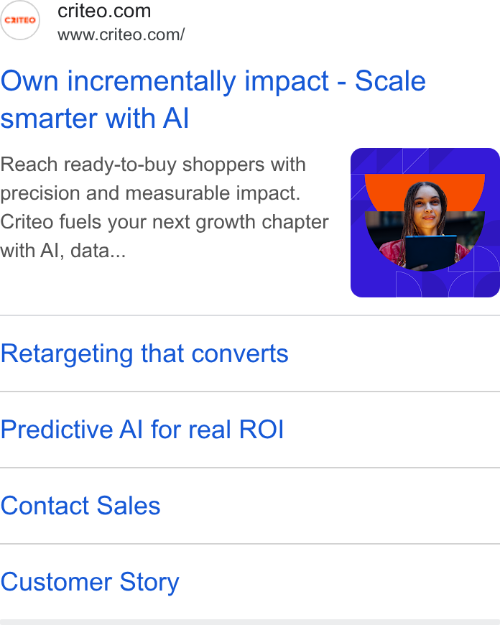The width and height of the screenshot is (500, 625).
Task: Select the 'Contact Sales' link
Action: pos(80,506)
